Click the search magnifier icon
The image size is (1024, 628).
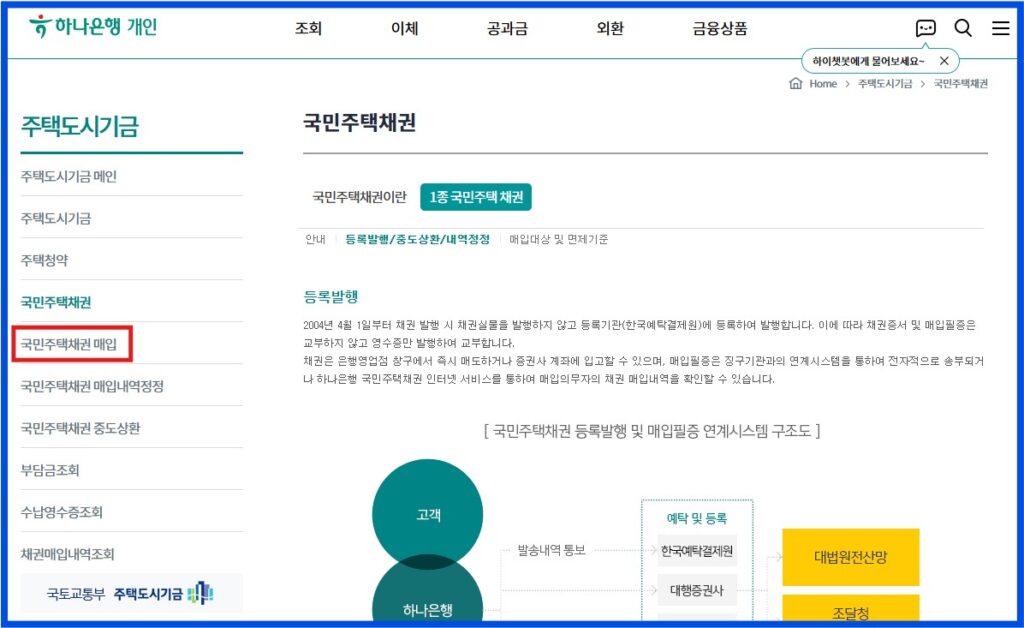(963, 28)
